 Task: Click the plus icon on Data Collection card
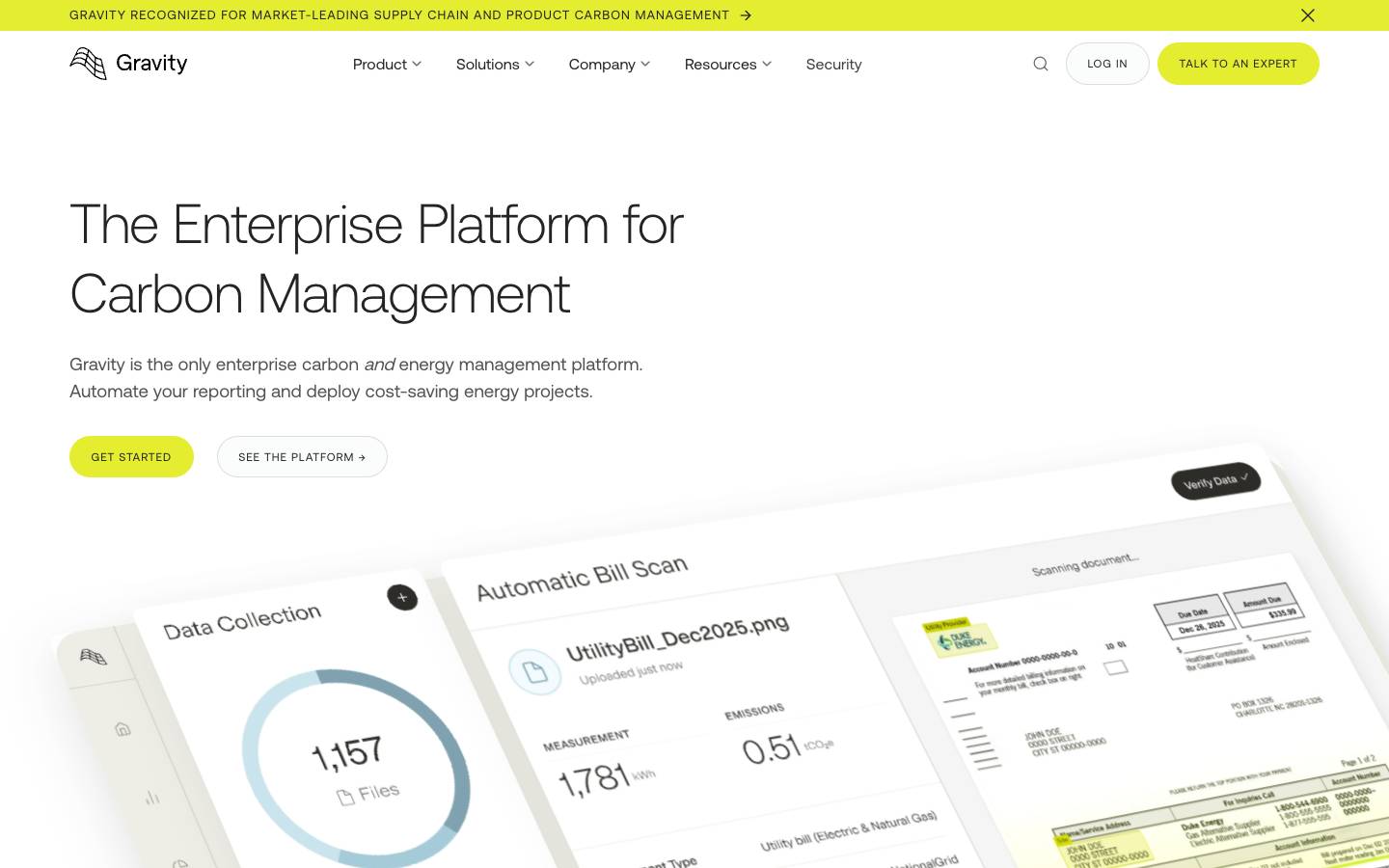pos(402,597)
